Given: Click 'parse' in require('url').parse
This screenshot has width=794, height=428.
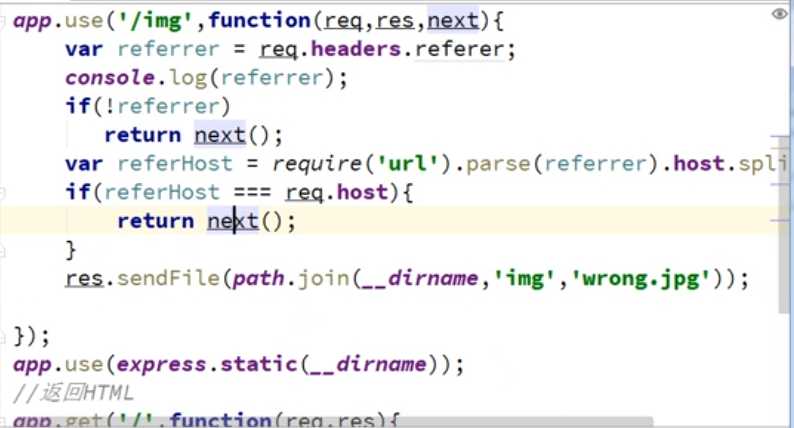Looking at the screenshot, I should pos(498,164).
